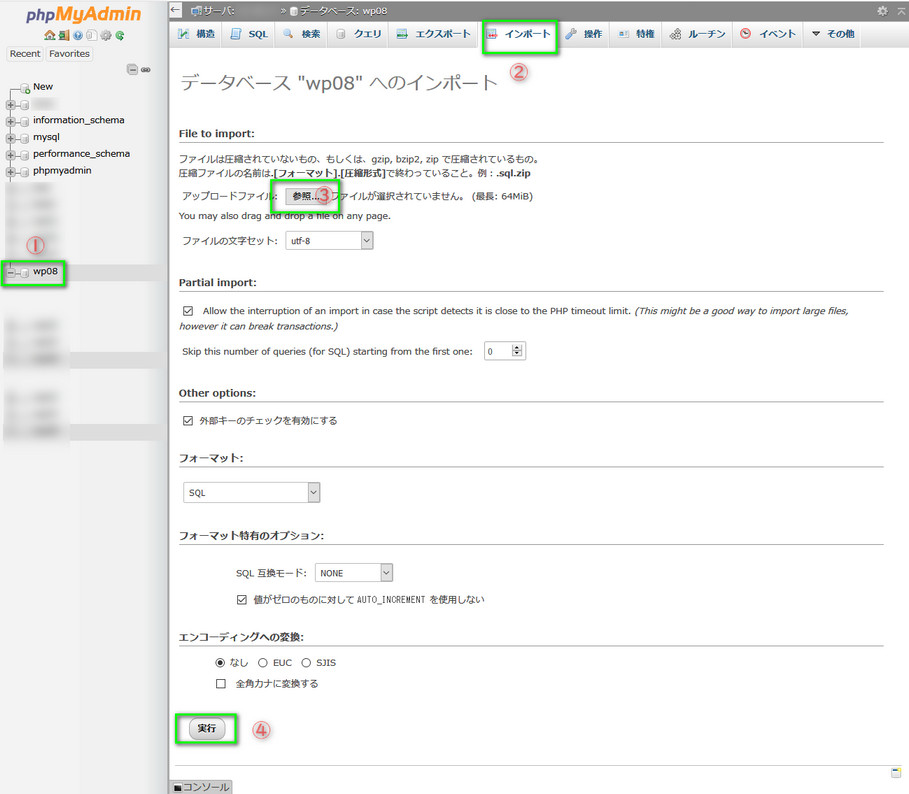This screenshot has width=909, height=794.
Task: Open the blue documentation help icon
Action: [77, 35]
